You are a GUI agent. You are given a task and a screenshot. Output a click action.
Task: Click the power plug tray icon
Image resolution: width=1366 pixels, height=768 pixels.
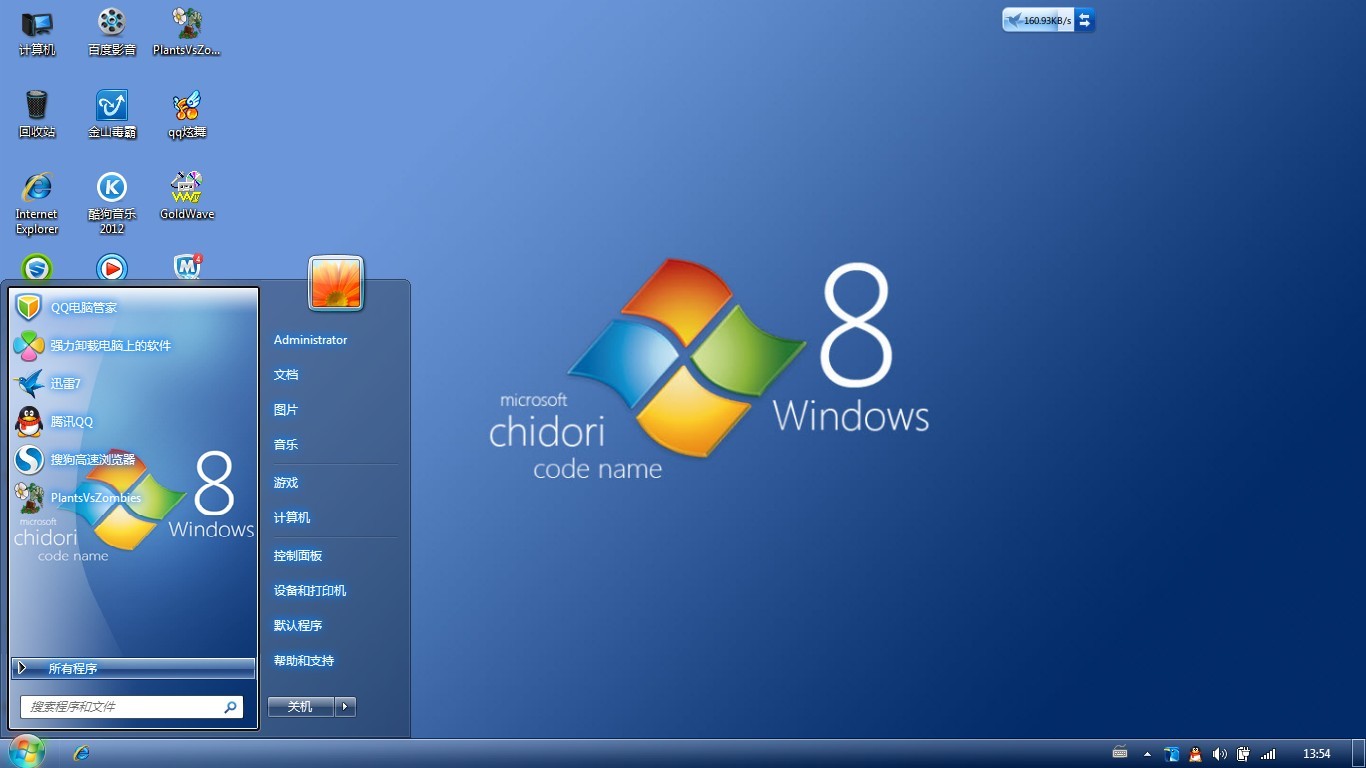pos(1243,754)
